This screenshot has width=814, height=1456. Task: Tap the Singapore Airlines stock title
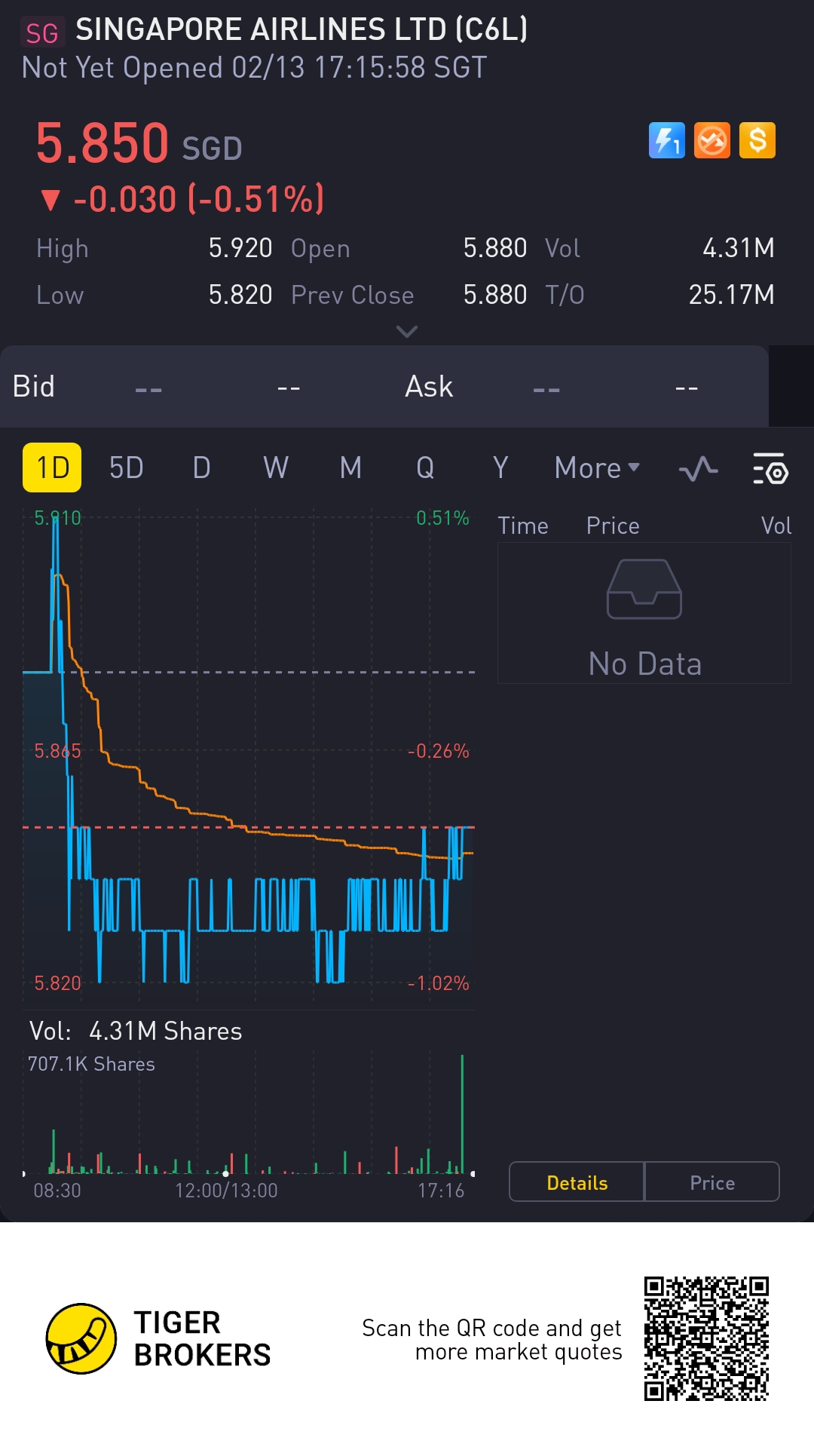(x=301, y=30)
